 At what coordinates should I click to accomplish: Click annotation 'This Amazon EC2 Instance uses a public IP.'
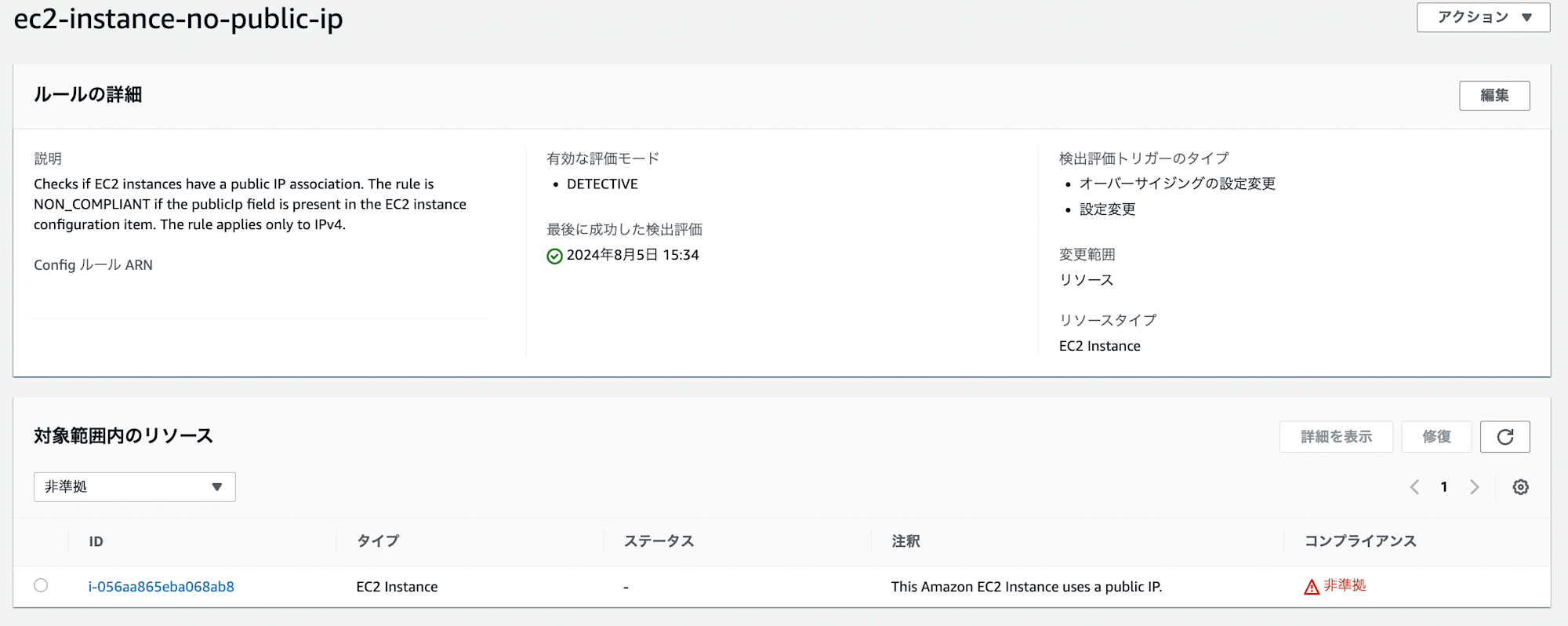(x=1026, y=587)
